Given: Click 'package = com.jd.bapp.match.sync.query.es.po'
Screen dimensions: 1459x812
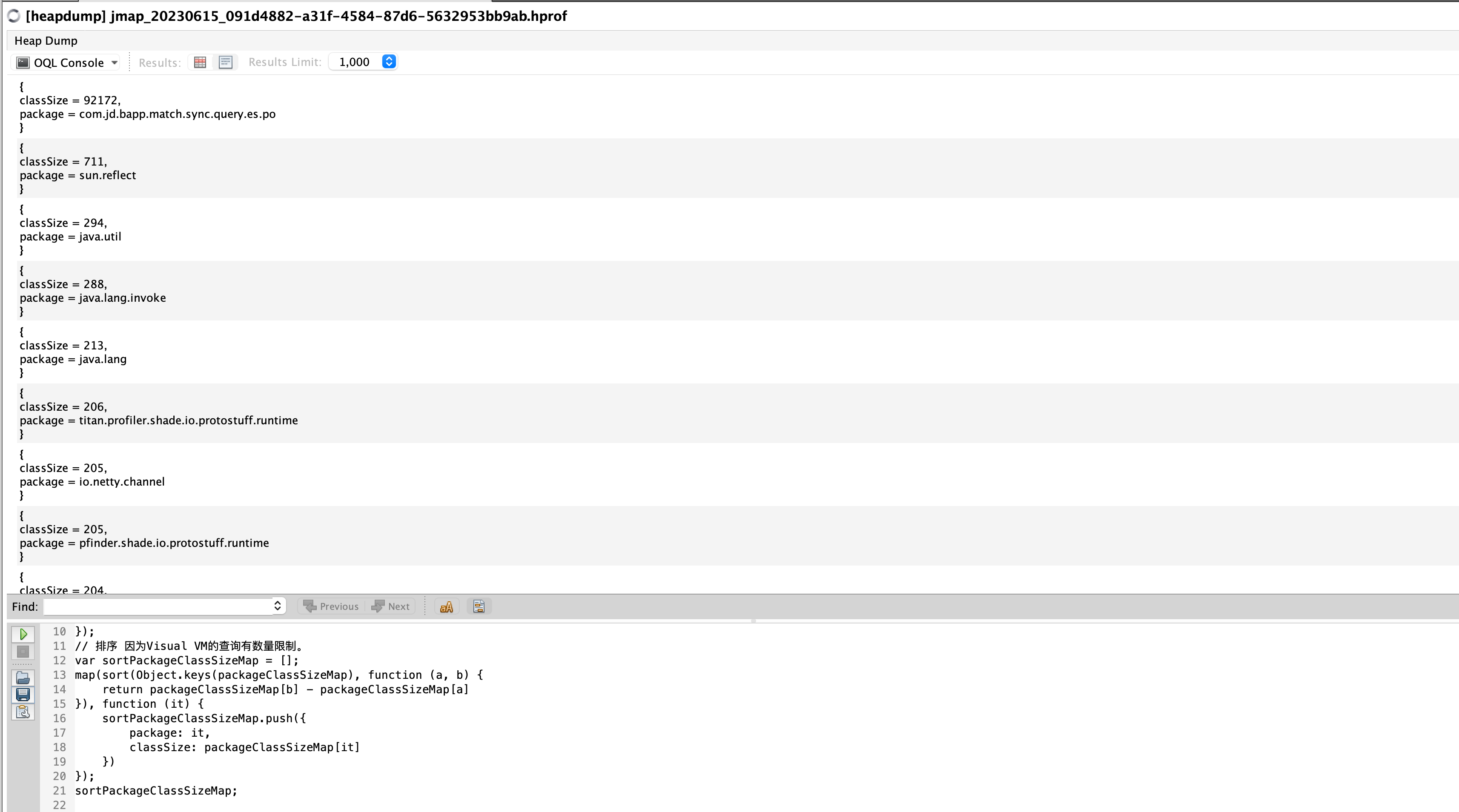Looking at the screenshot, I should click(148, 114).
